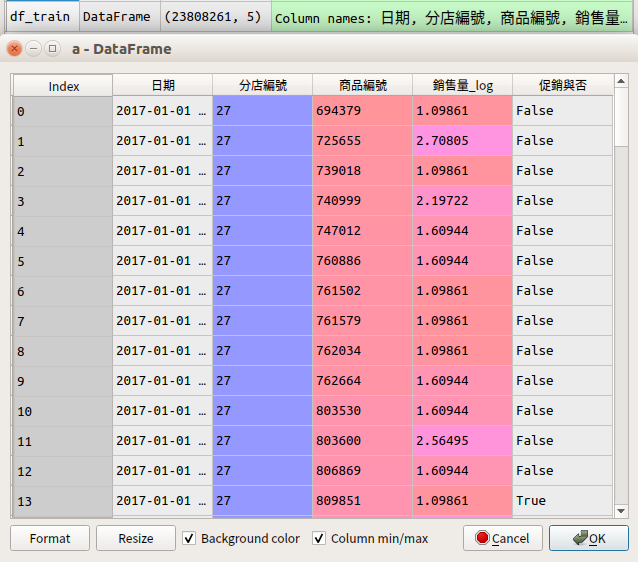Confirm with the OK button
The width and height of the screenshot is (638, 562).
(x=589, y=538)
